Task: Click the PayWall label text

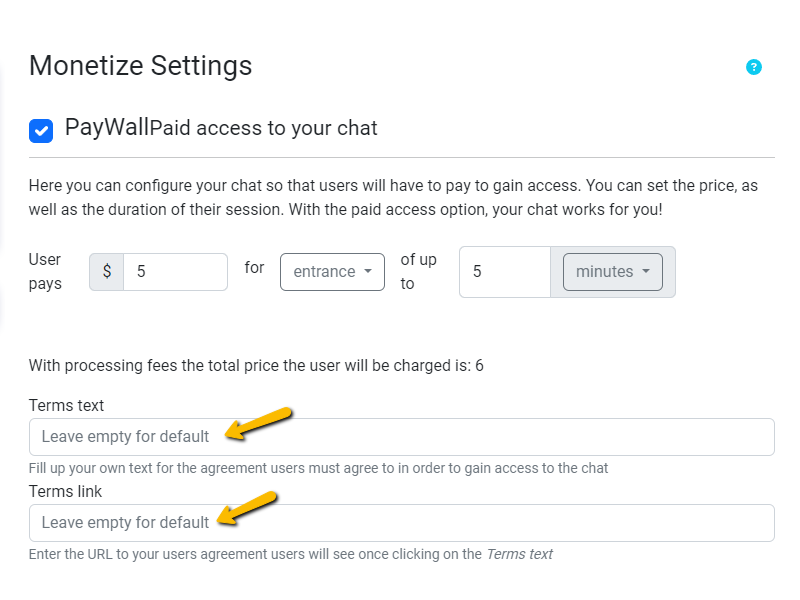Action: (107, 128)
